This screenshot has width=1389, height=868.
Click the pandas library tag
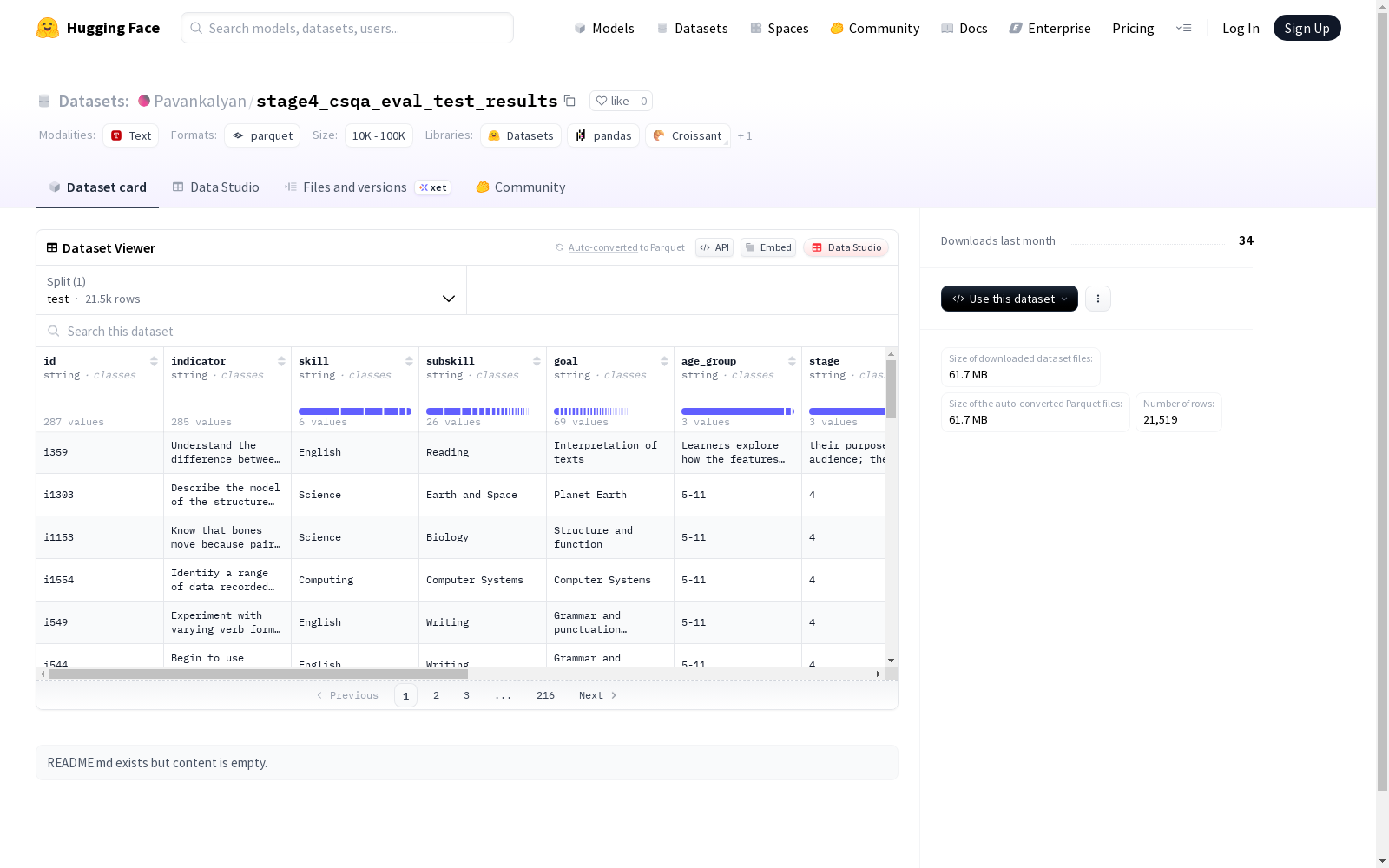click(603, 135)
